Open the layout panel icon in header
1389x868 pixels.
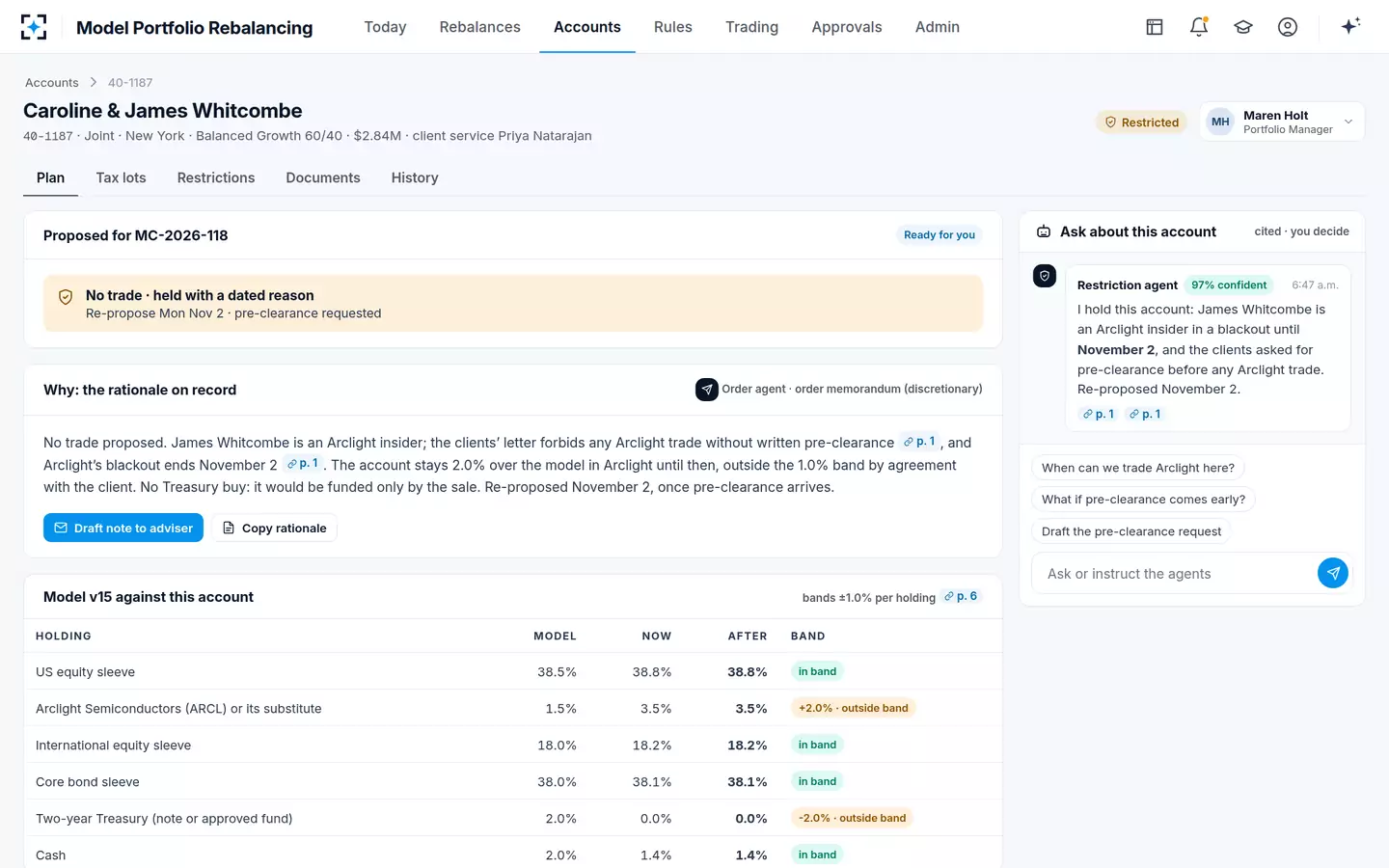pyautogui.click(x=1155, y=27)
